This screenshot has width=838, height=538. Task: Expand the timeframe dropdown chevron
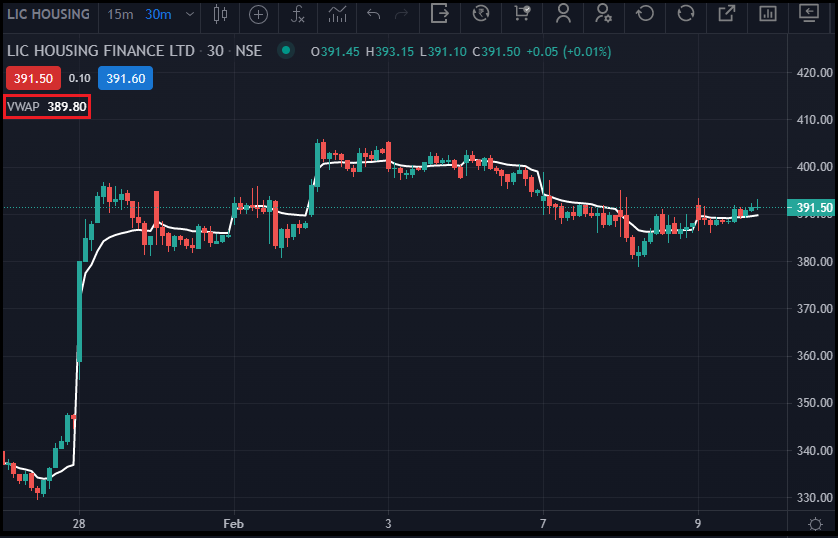click(x=190, y=14)
